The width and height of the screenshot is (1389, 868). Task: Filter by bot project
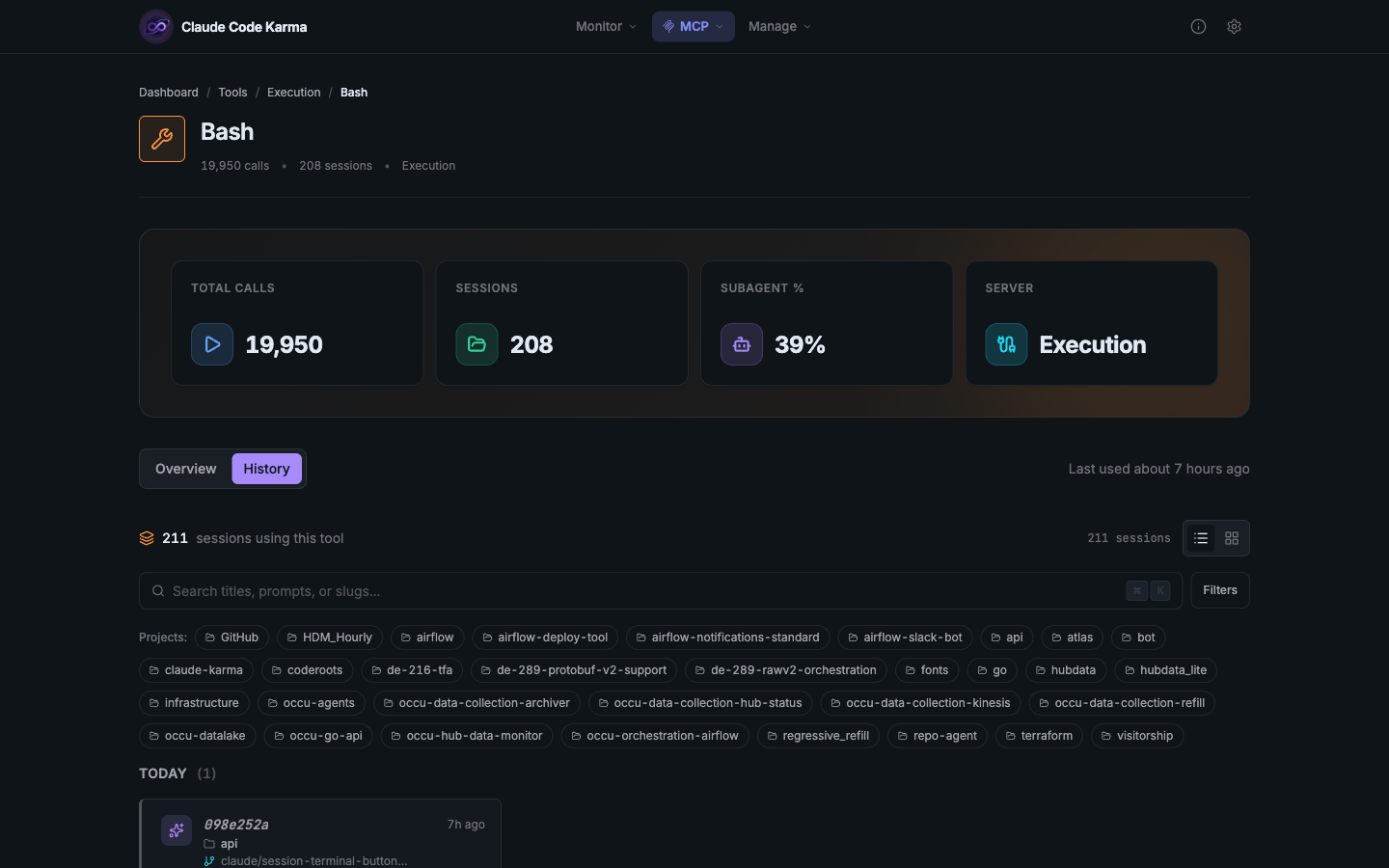pos(1138,637)
